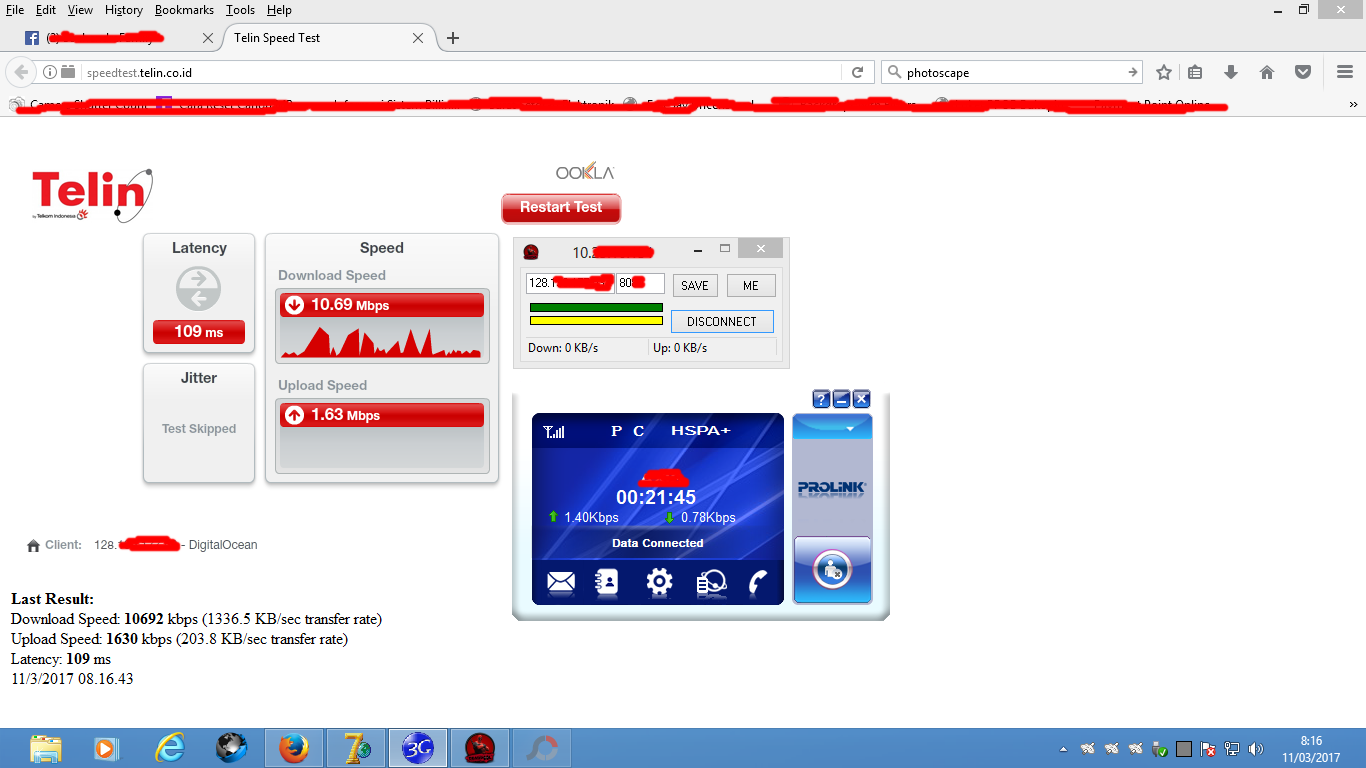Reload the page with the refresh icon
The width and height of the screenshot is (1366, 768).
tap(857, 72)
